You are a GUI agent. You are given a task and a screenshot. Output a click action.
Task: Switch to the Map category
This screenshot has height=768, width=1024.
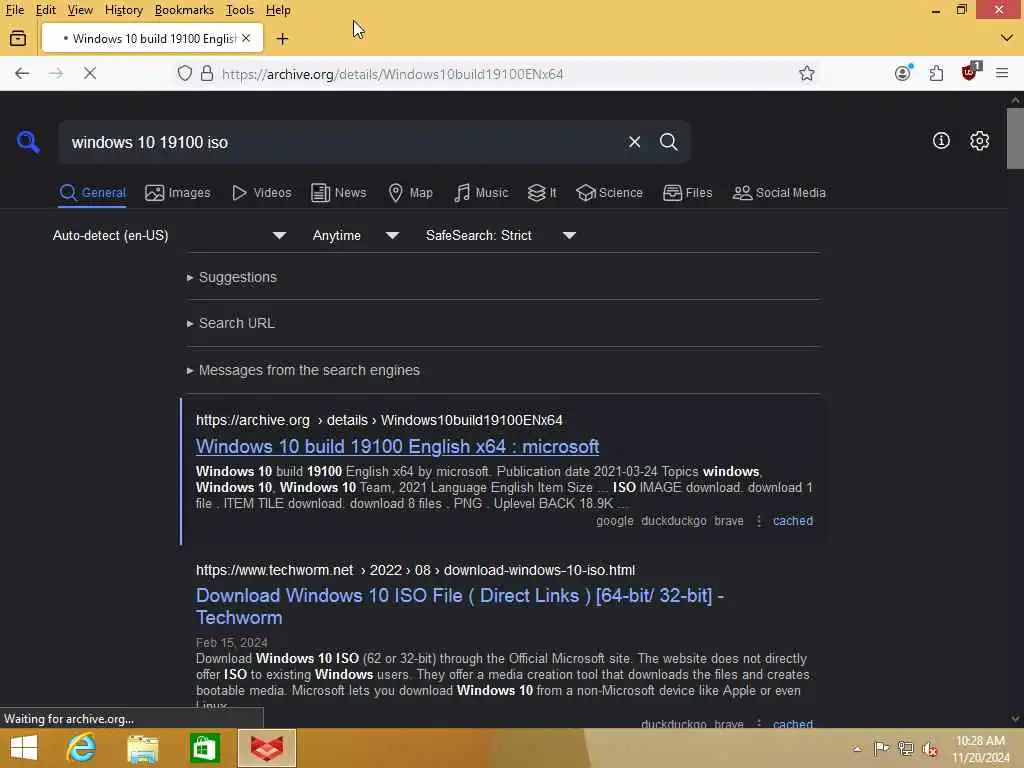click(x=411, y=193)
